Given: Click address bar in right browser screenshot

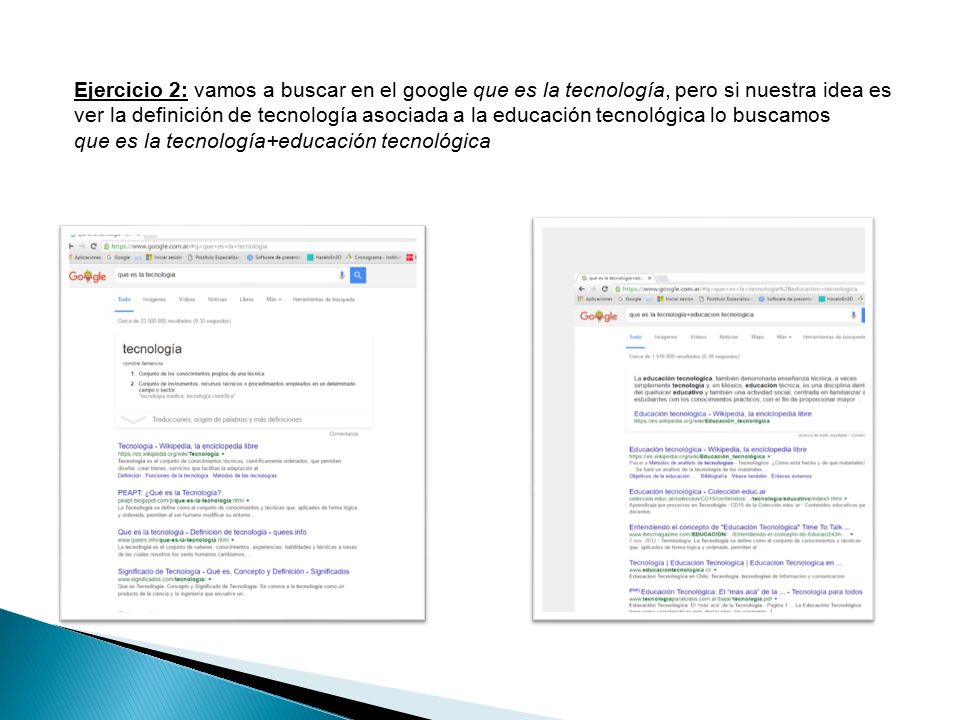Looking at the screenshot, I should (x=738, y=289).
